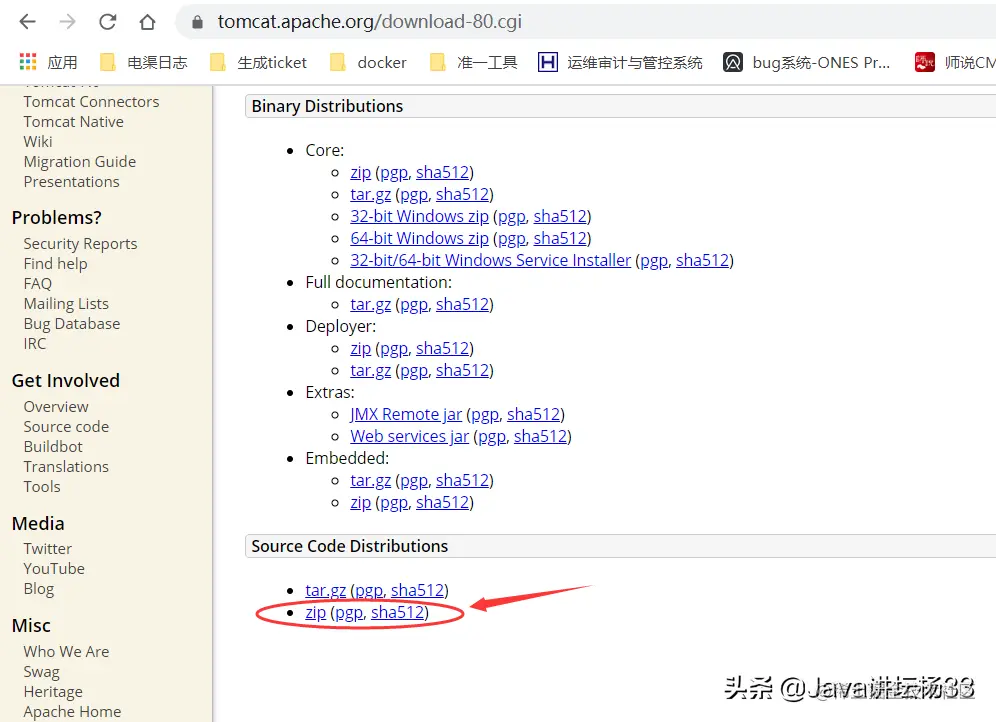Open Bug Database link
996x722 pixels.
pos(72,324)
